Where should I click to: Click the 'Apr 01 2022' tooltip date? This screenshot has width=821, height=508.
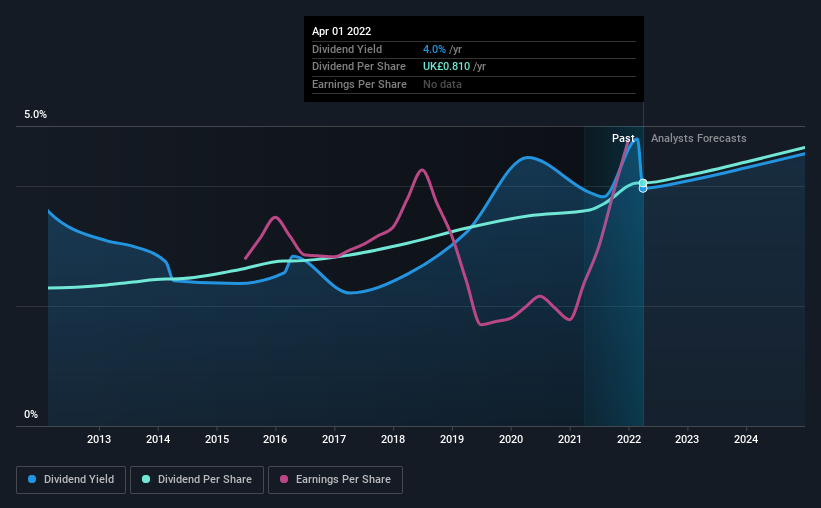coord(341,31)
